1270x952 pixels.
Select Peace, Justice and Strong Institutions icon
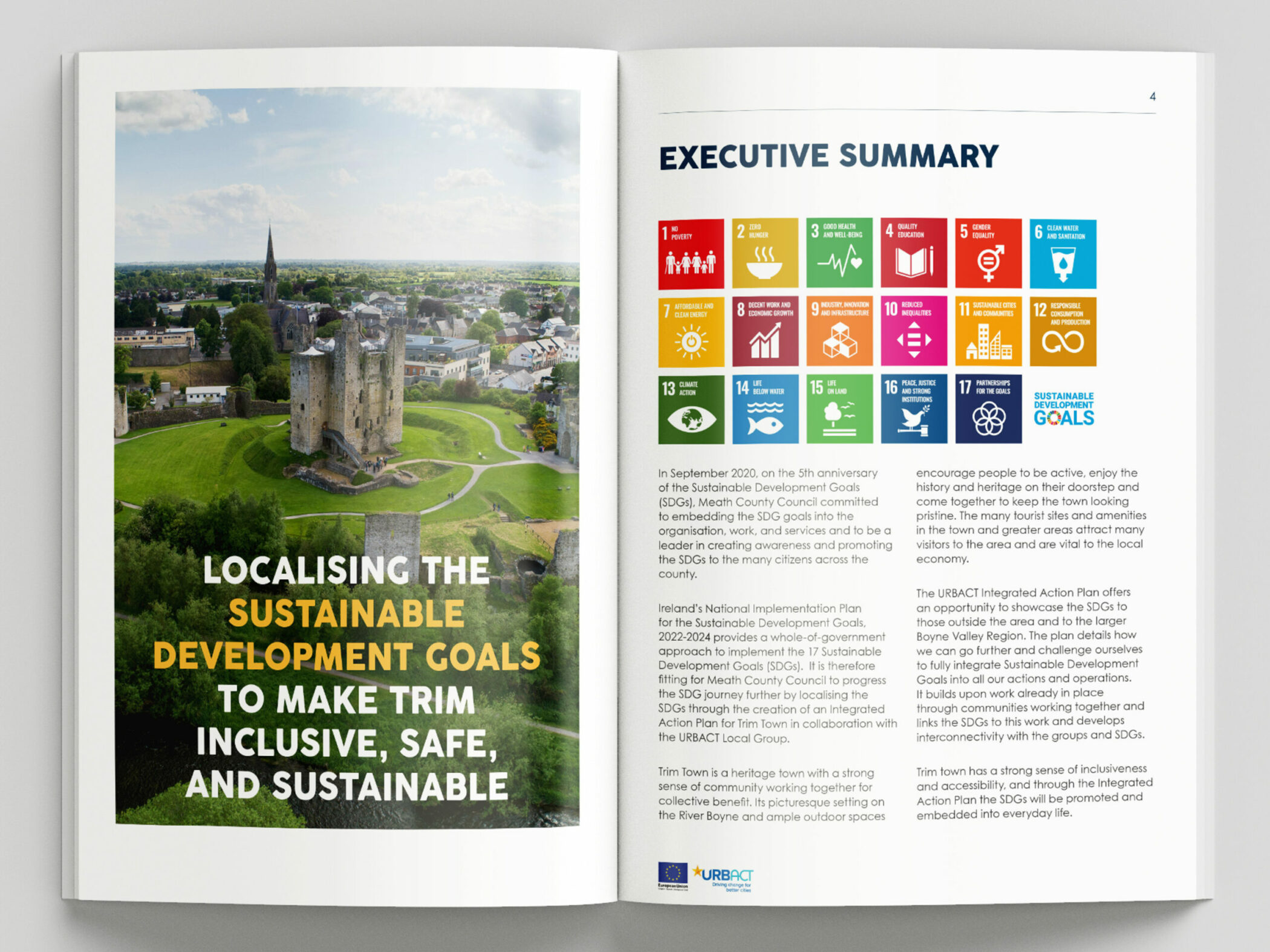pyautogui.click(x=913, y=409)
